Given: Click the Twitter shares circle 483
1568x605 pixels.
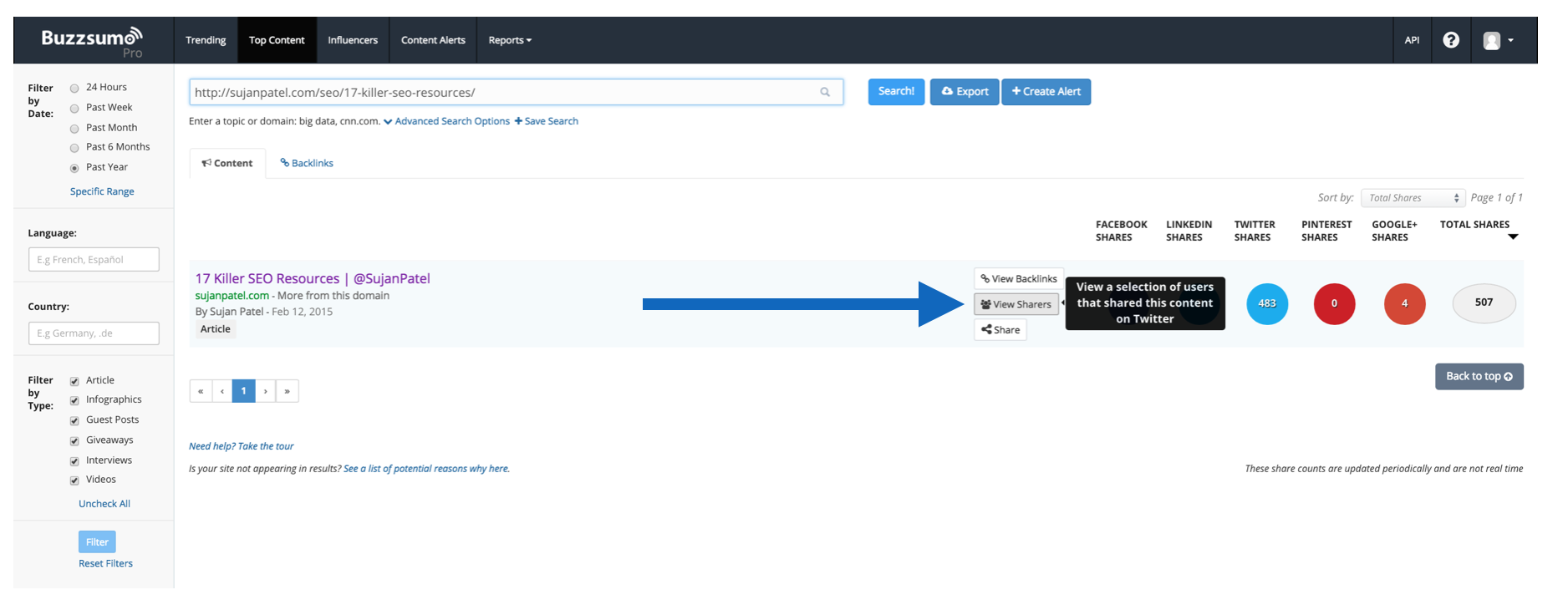Looking at the screenshot, I should tap(1267, 303).
